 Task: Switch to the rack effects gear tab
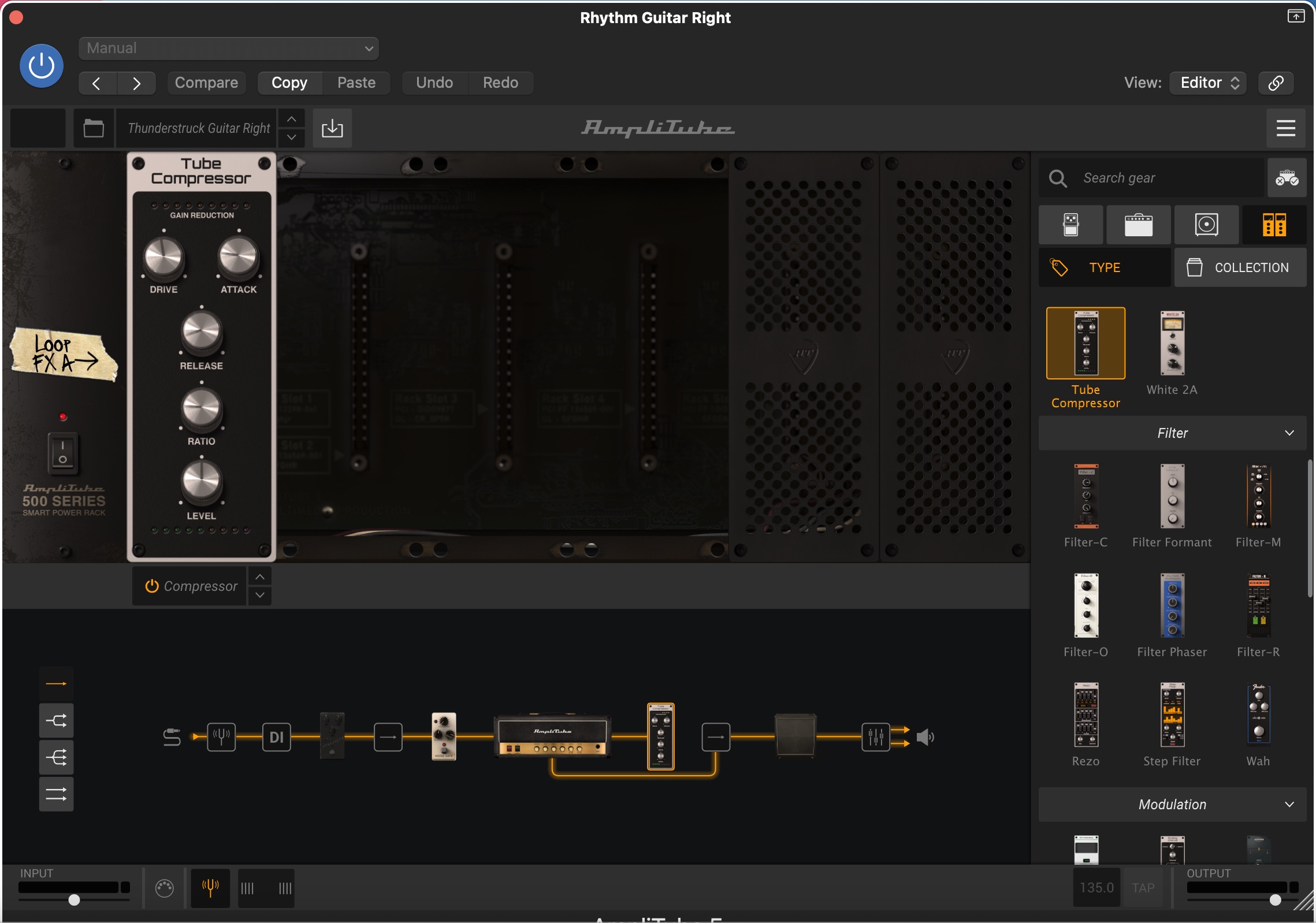1274,225
